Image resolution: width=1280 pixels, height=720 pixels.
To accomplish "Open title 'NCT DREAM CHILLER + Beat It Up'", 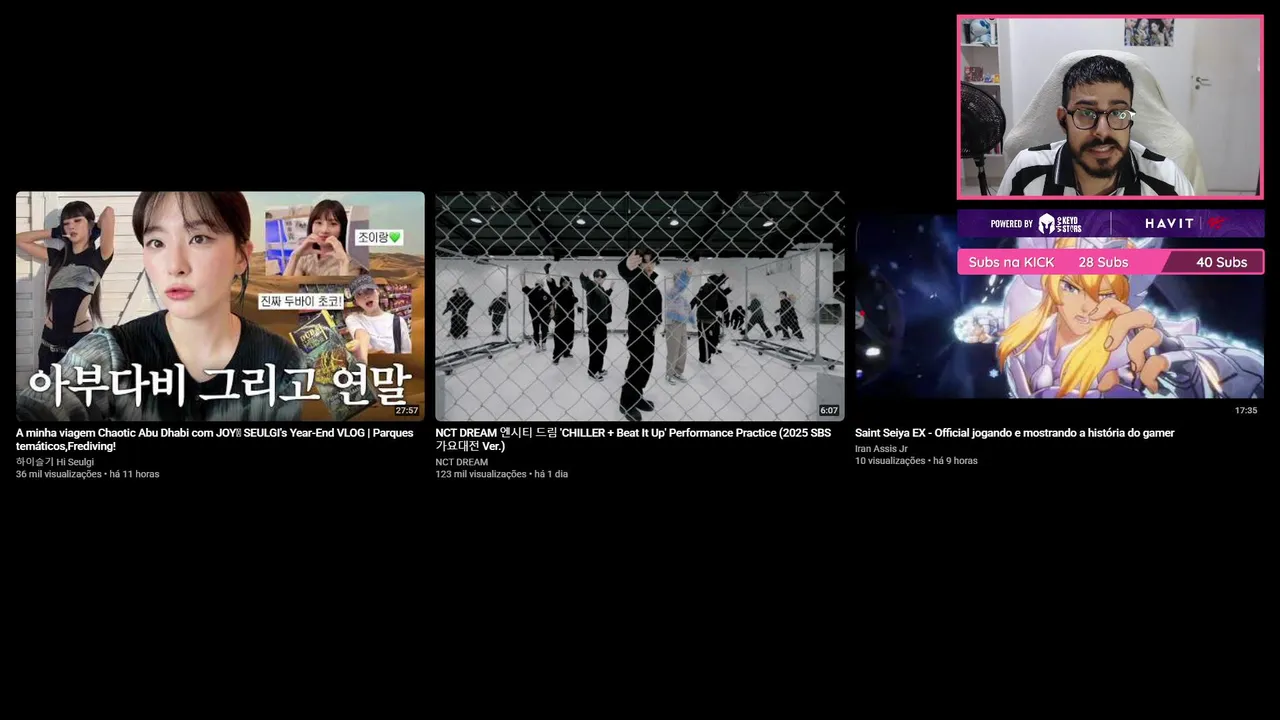I will [633, 440].
